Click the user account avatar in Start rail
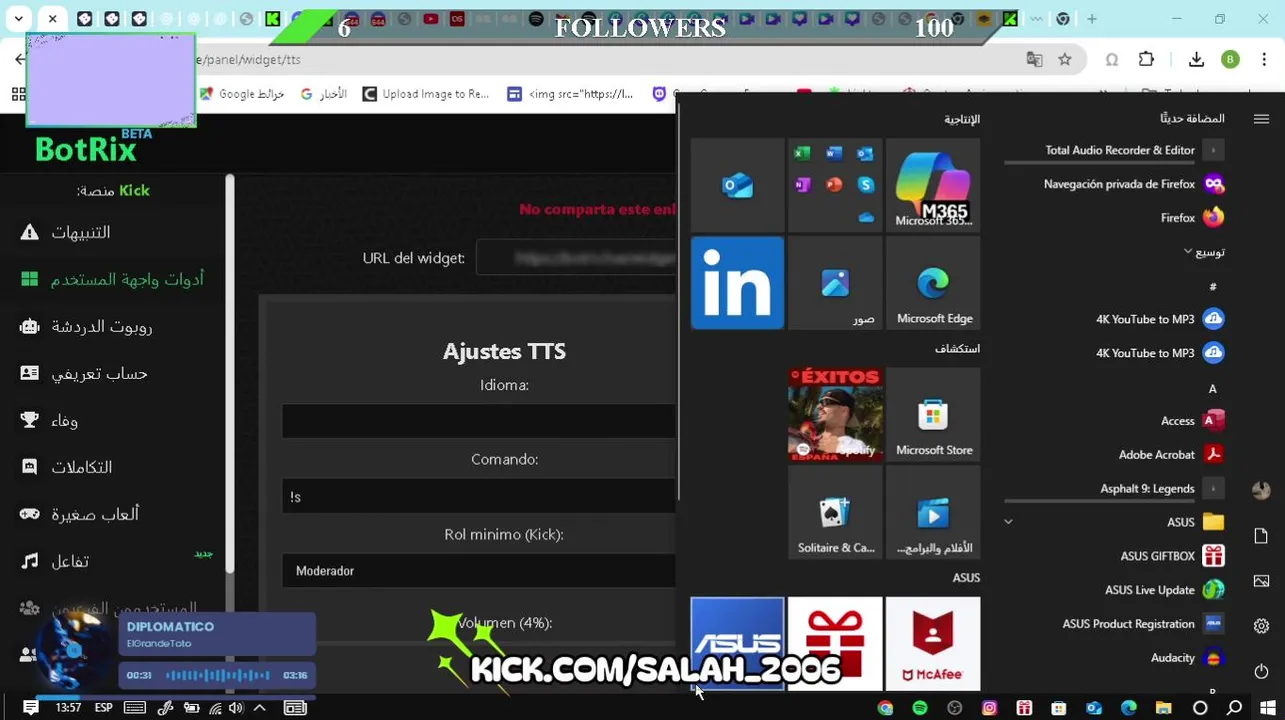This screenshot has width=1285, height=720. pyautogui.click(x=1261, y=490)
